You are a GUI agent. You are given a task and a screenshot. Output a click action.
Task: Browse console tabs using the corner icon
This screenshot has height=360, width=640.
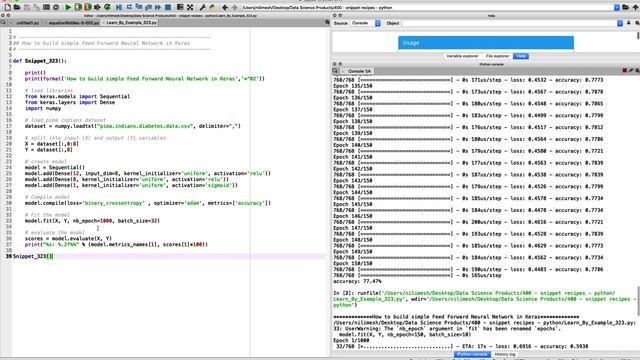335,71
